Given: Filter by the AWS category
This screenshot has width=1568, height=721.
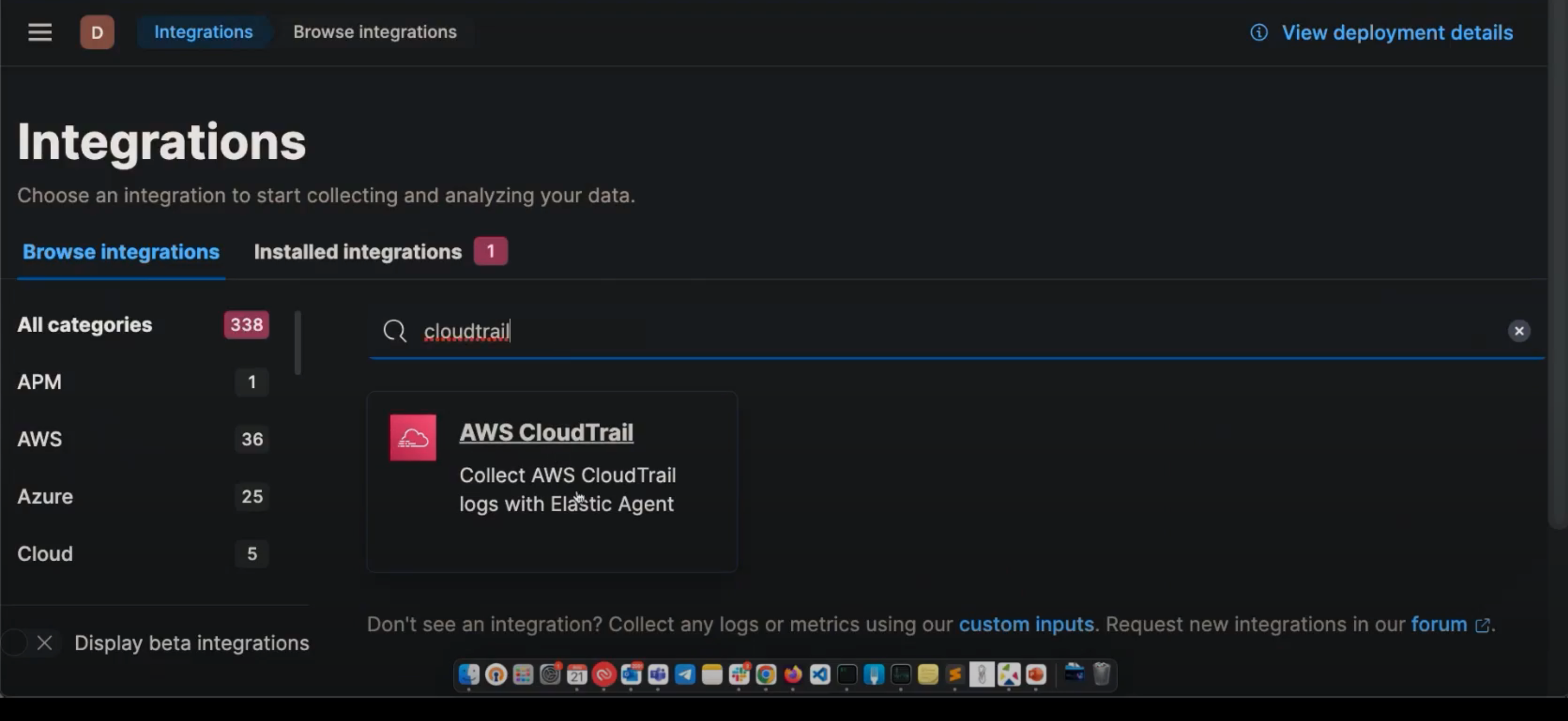Looking at the screenshot, I should (40, 439).
